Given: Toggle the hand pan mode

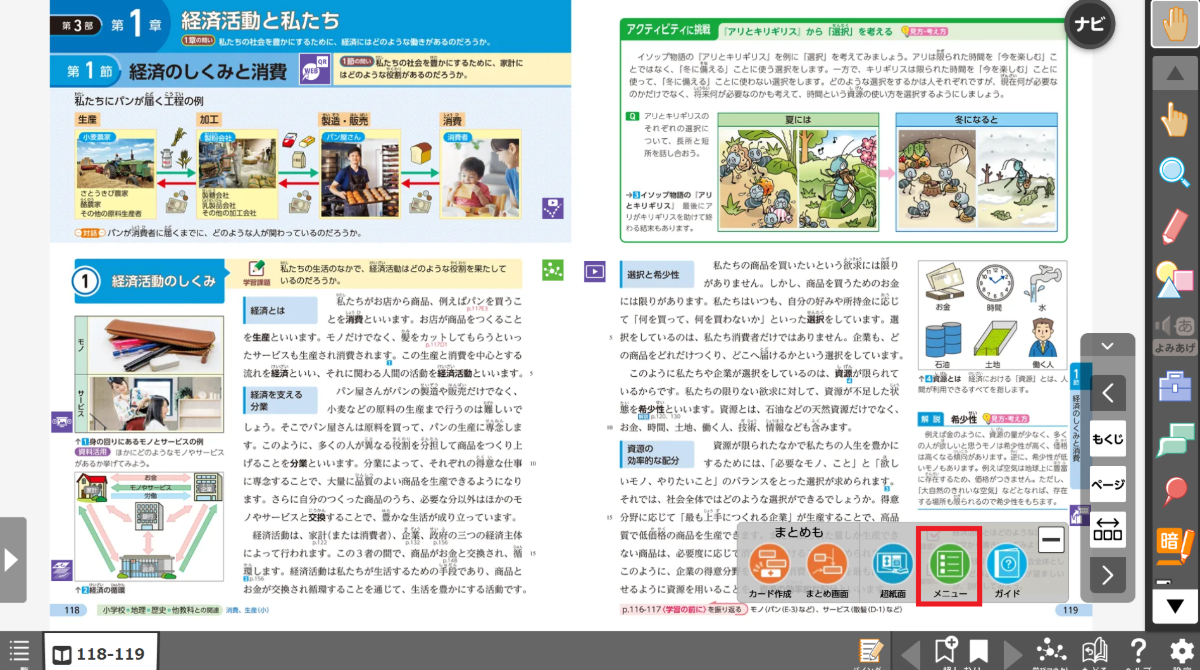Looking at the screenshot, I should [x=1175, y=25].
